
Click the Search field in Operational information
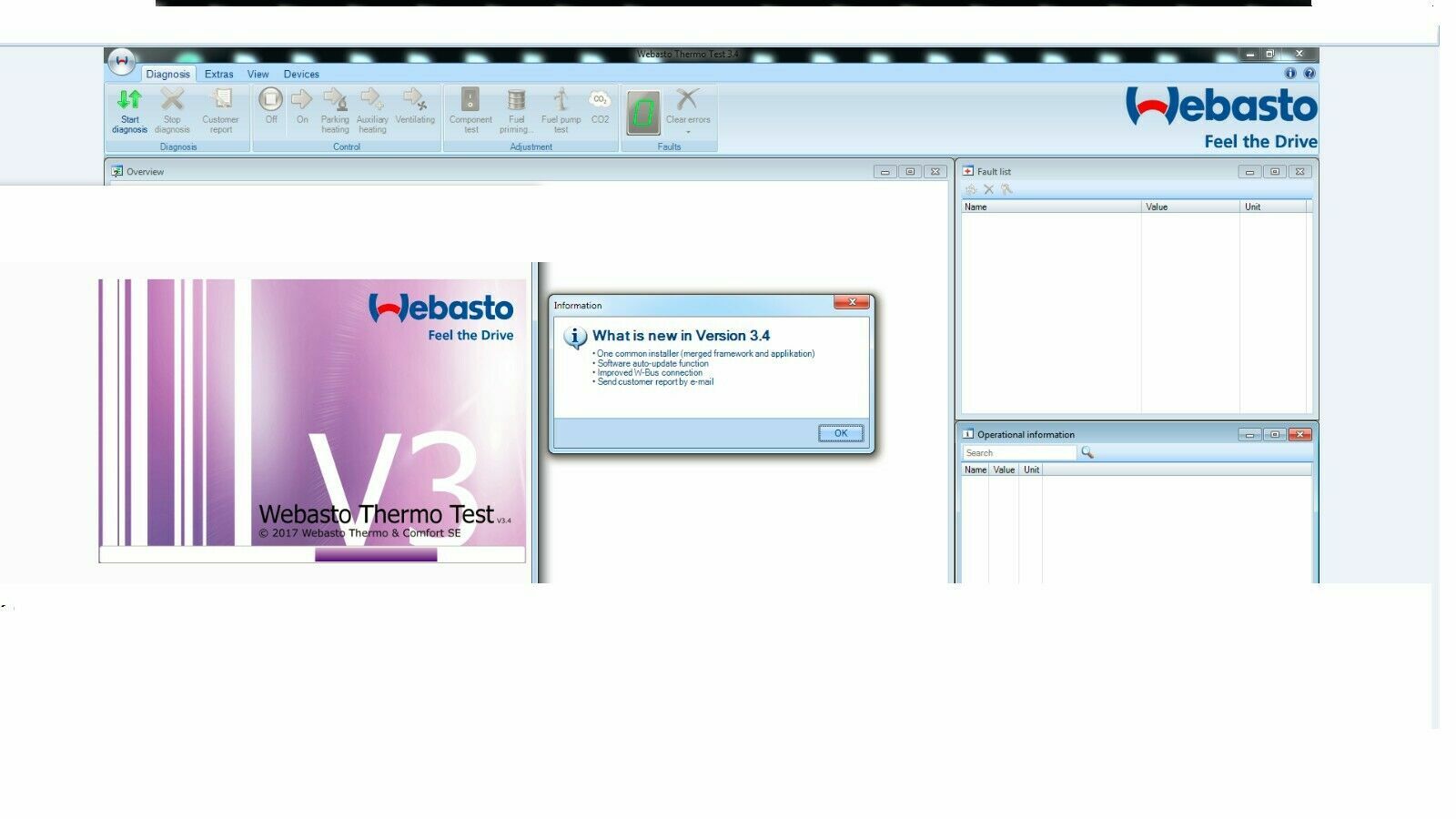click(1019, 452)
